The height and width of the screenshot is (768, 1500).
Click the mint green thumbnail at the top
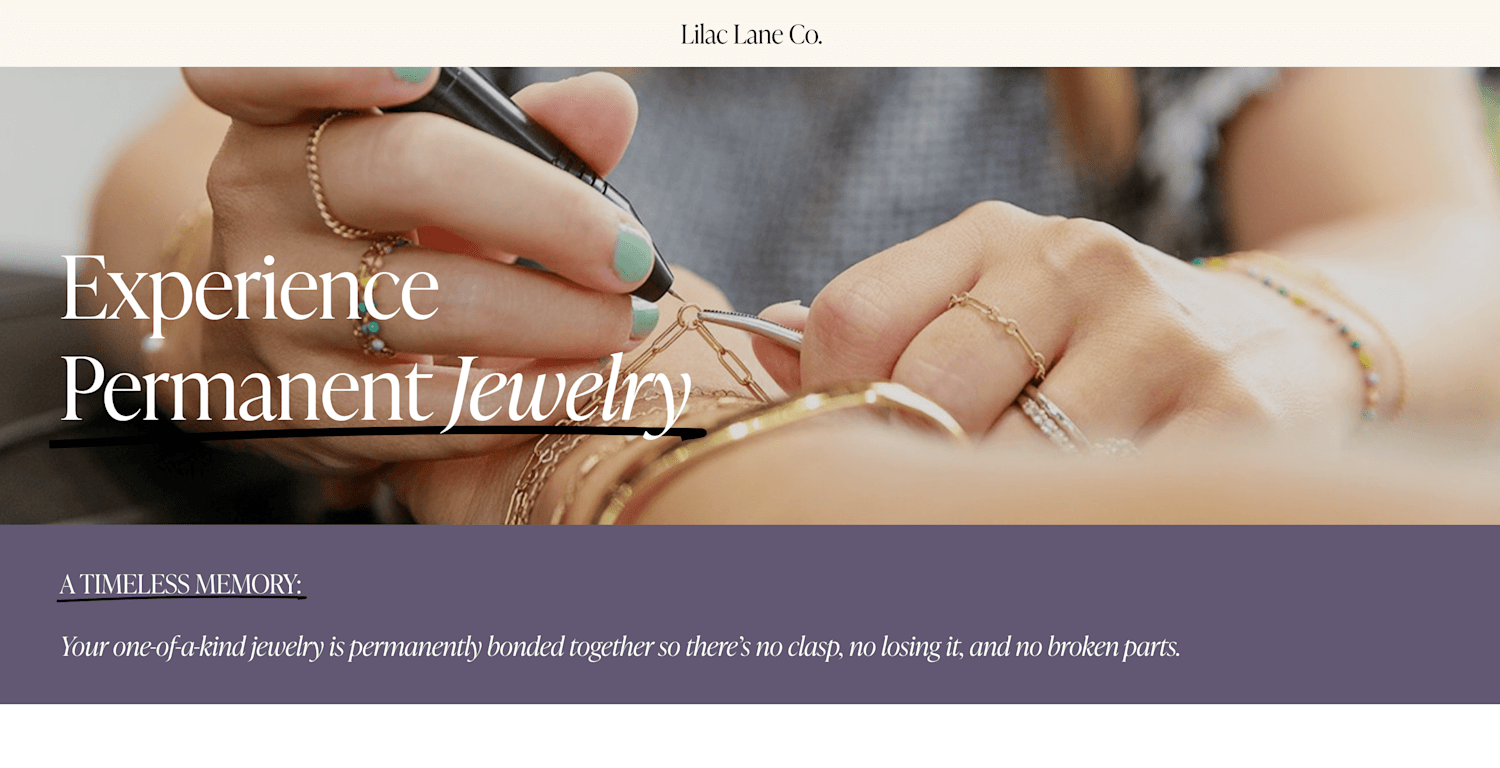point(411,74)
